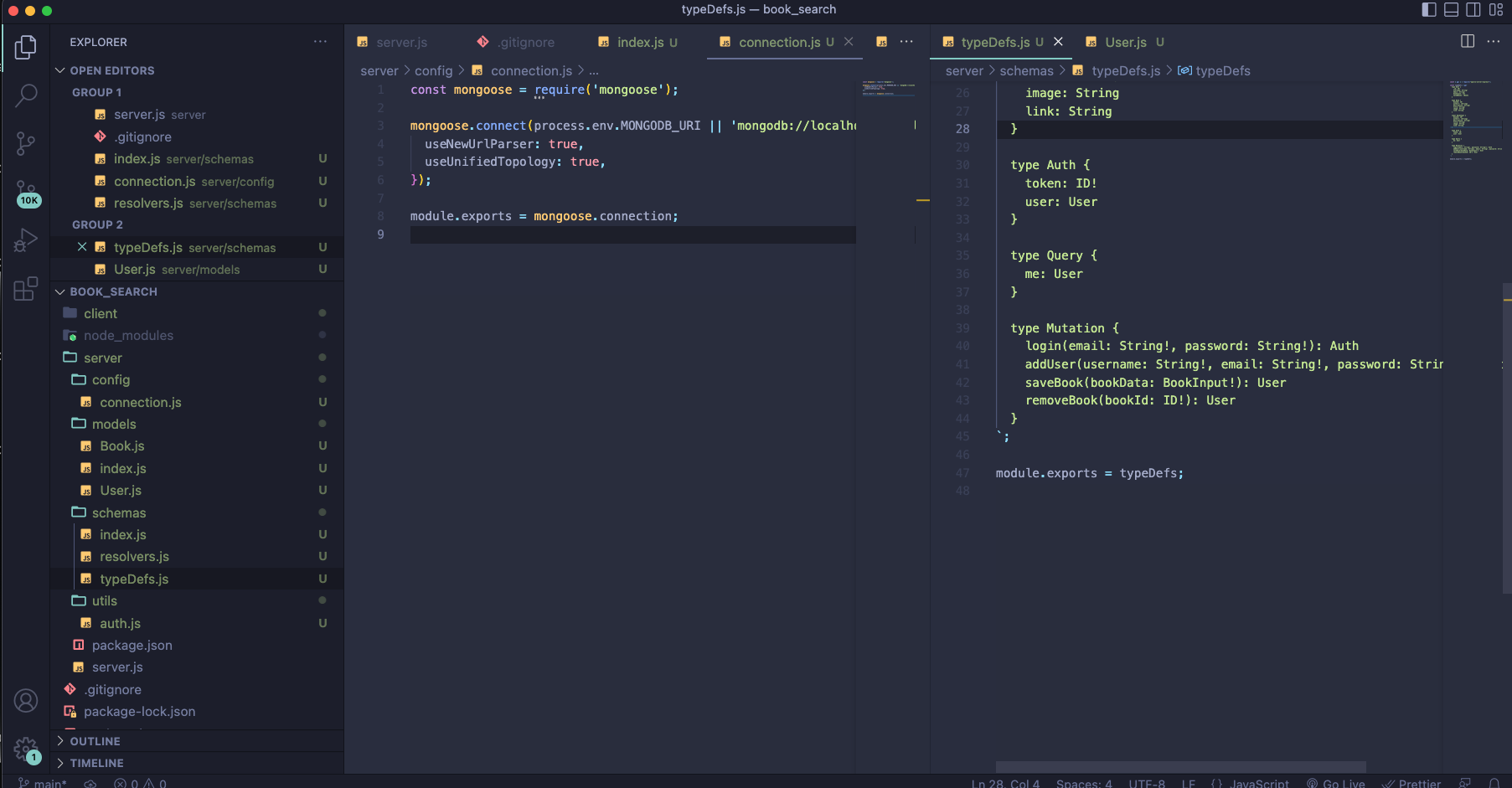Select resolvers.js in Open Editors Group 1
Image resolution: width=1512 pixels, height=788 pixels.
[x=197, y=203]
